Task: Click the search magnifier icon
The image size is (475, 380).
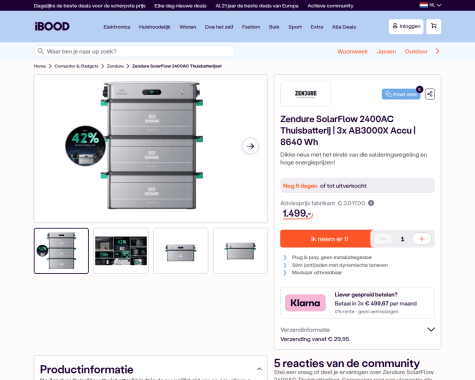Action: tap(41, 51)
